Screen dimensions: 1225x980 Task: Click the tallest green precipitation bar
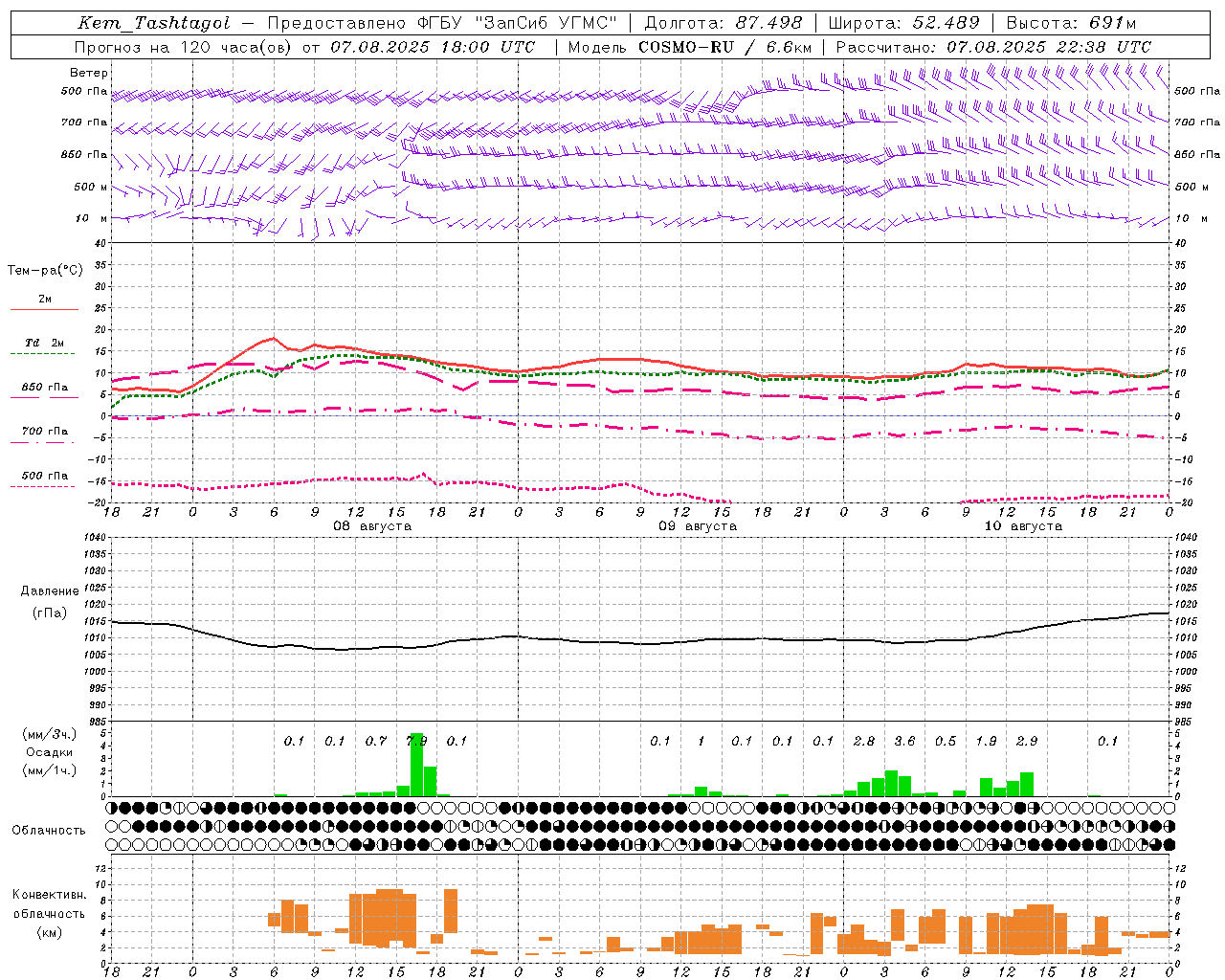416,765
